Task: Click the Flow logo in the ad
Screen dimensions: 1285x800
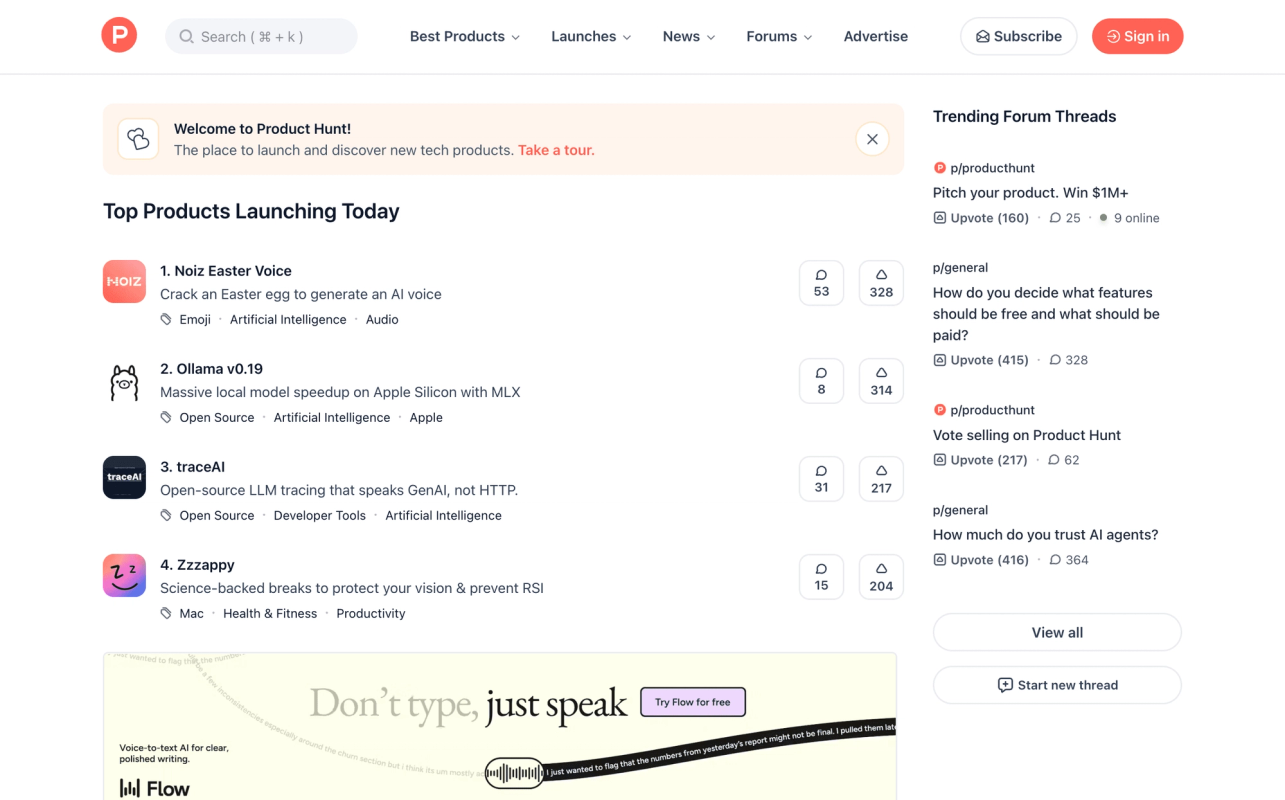Action: coord(155,788)
